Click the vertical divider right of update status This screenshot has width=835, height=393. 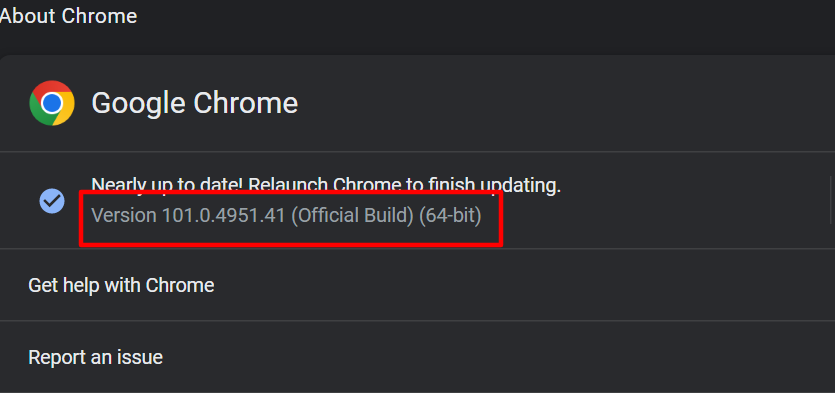pos(830,200)
